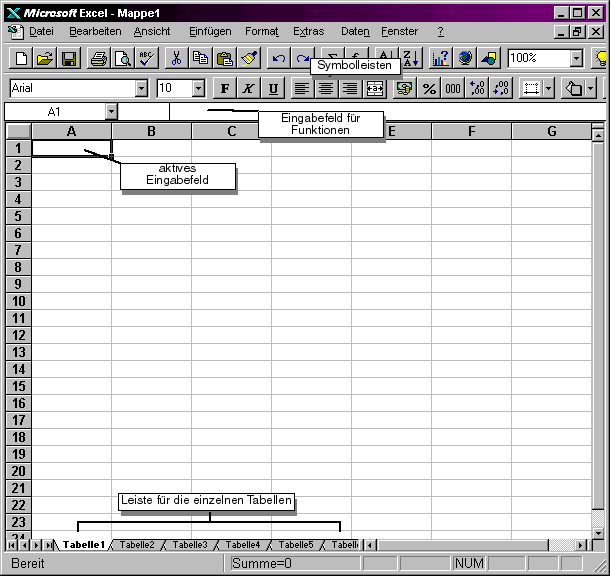Expand the Arial font name dropdown
Screen dimensions: 610x576
click(x=142, y=89)
